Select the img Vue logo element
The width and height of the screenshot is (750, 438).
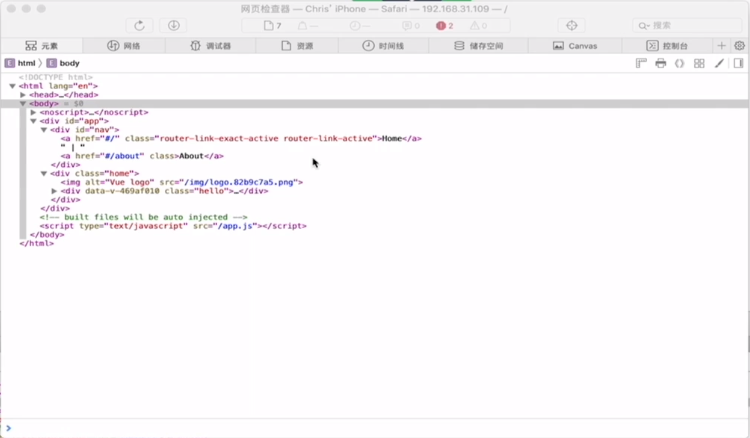(x=182, y=182)
